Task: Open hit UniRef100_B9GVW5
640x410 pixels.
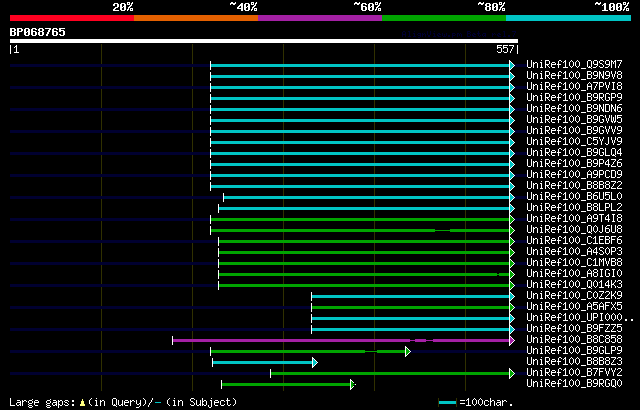Action: pyautogui.click(x=574, y=120)
